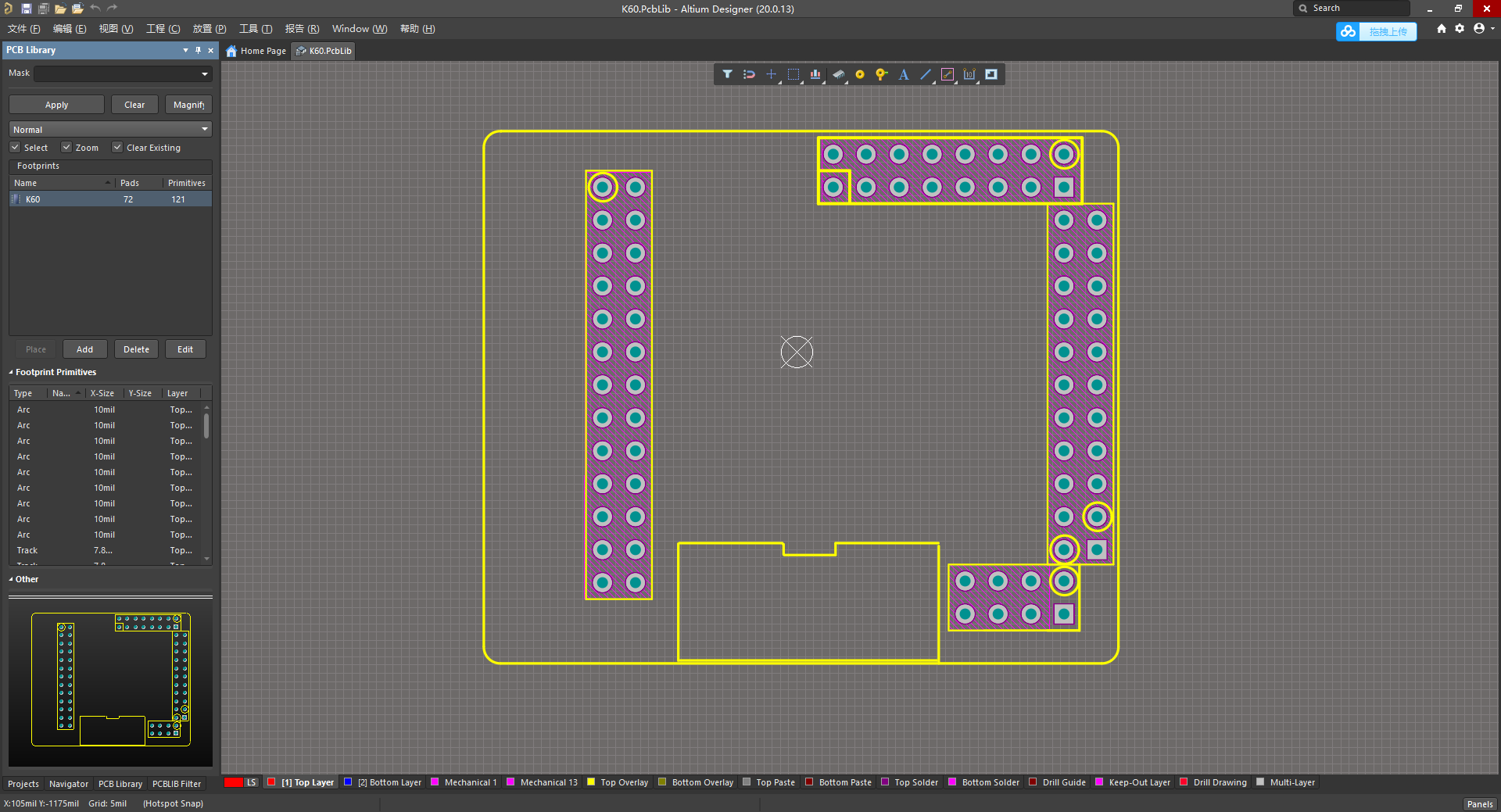Click the Mechanical 1 layer color swatch
The height and width of the screenshot is (812, 1501).
[435, 782]
